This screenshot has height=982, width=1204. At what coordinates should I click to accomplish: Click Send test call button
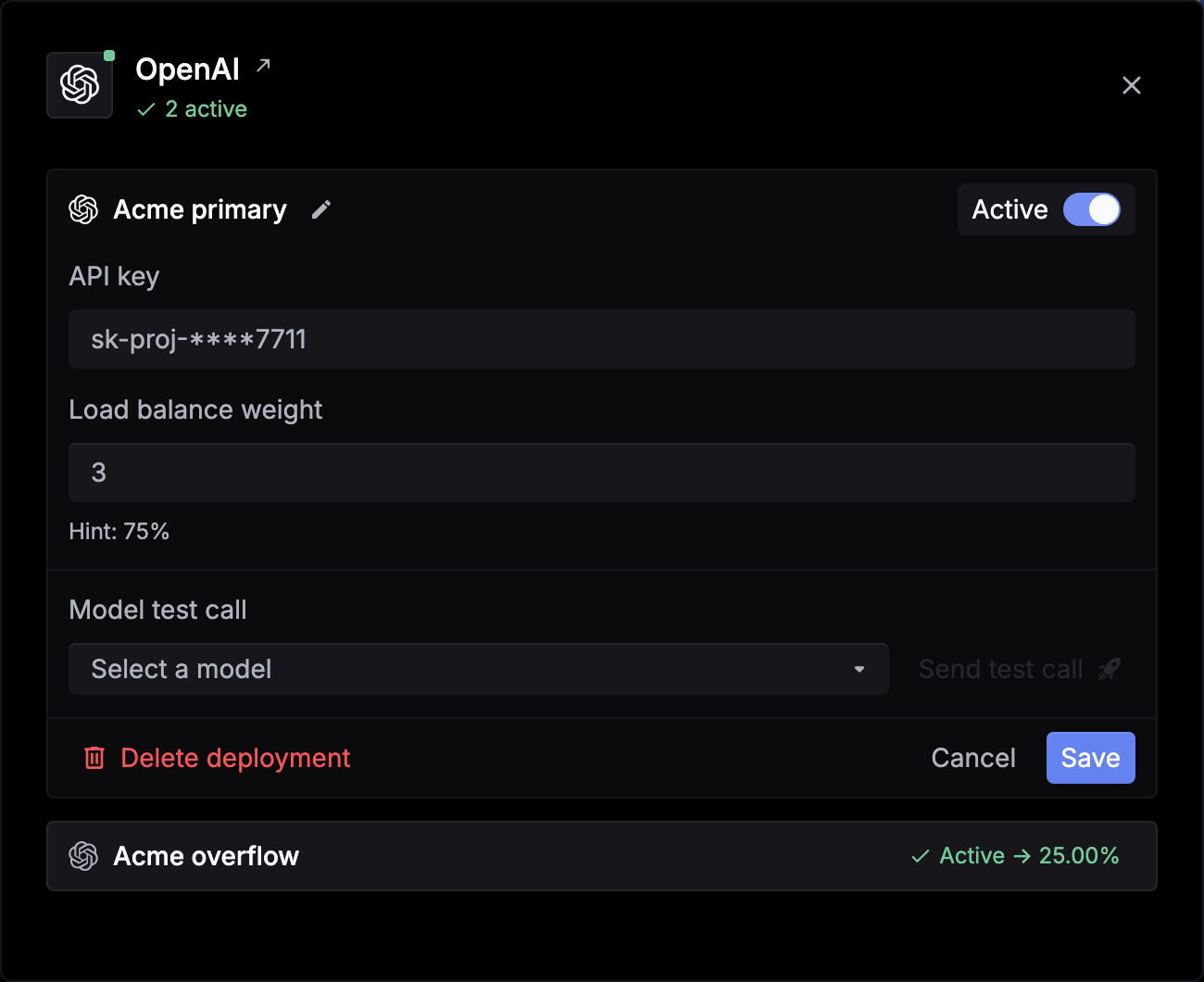point(1019,669)
